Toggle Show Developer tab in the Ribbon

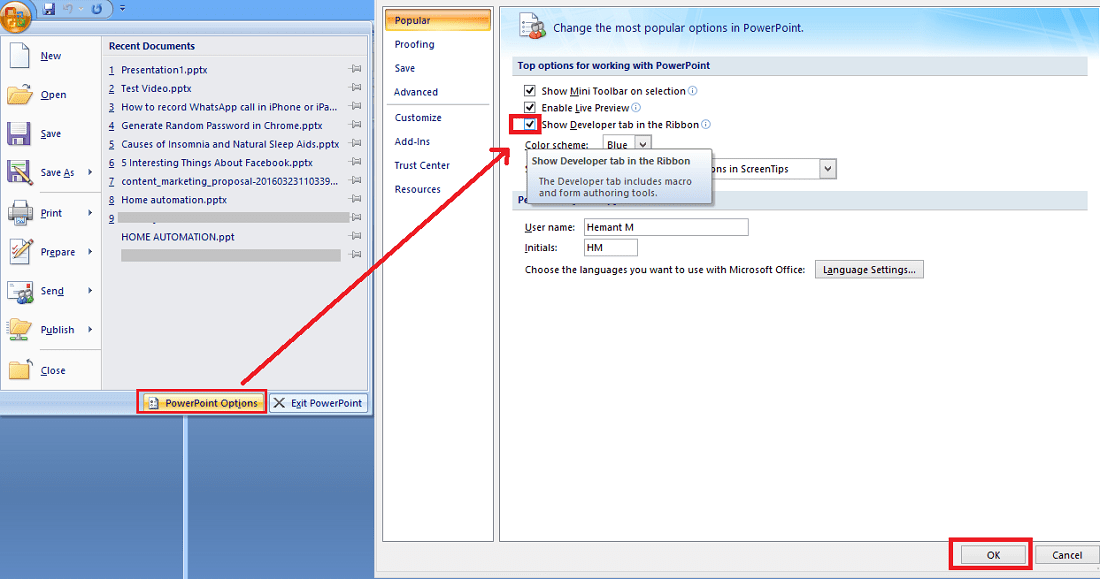click(530, 124)
